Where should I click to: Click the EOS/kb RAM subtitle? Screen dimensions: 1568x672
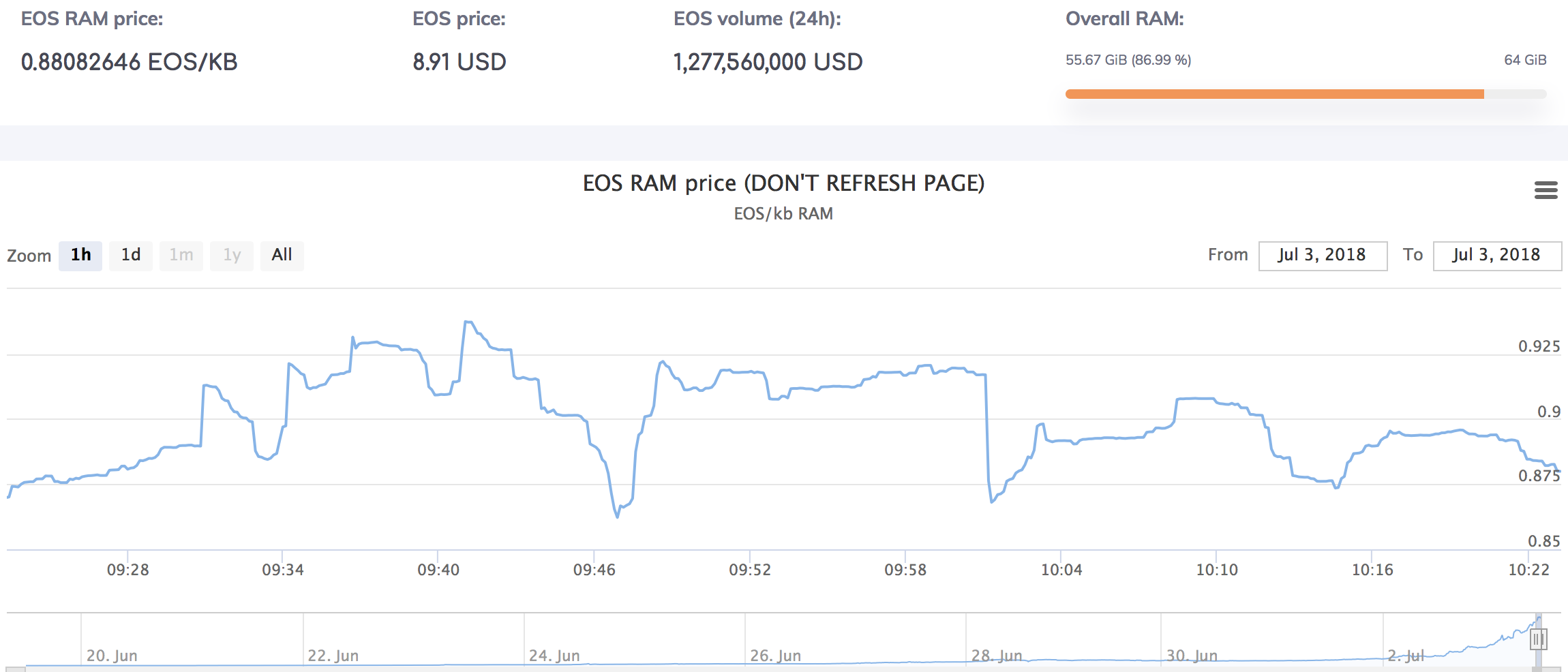tap(783, 214)
